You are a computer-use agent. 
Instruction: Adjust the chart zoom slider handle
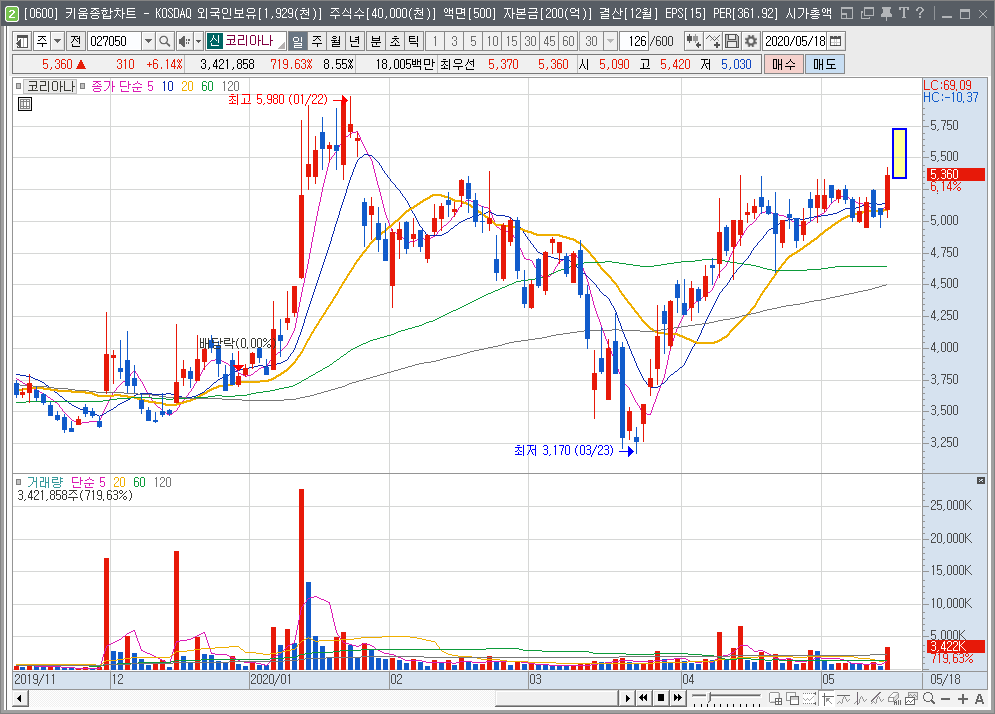[710, 698]
